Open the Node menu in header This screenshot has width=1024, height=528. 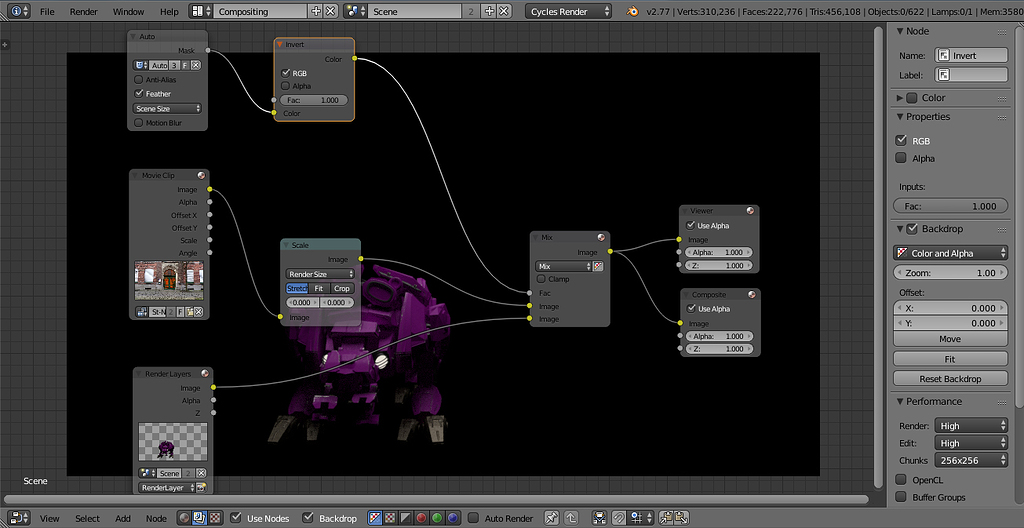156,519
